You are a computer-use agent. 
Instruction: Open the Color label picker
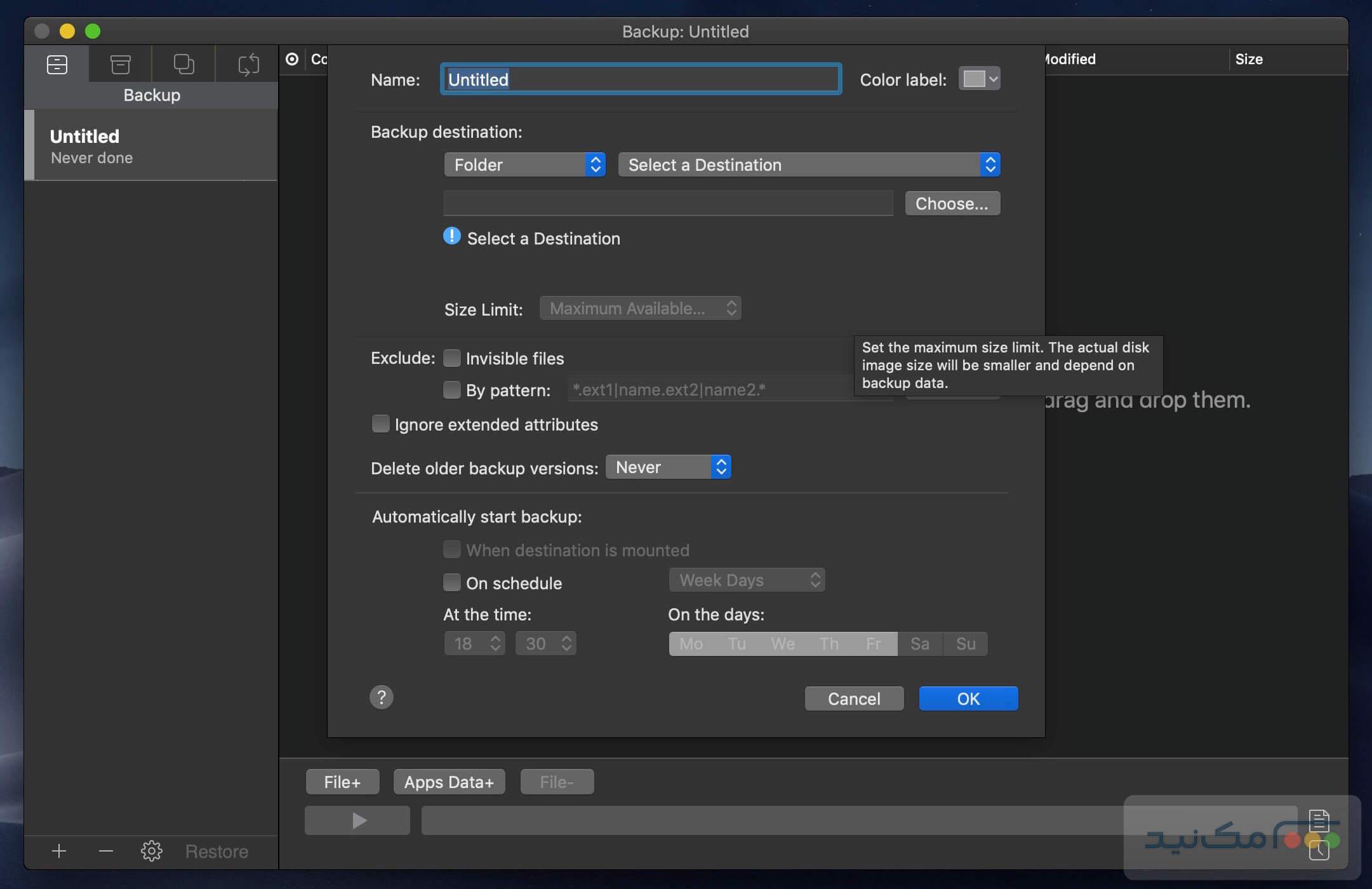click(978, 79)
